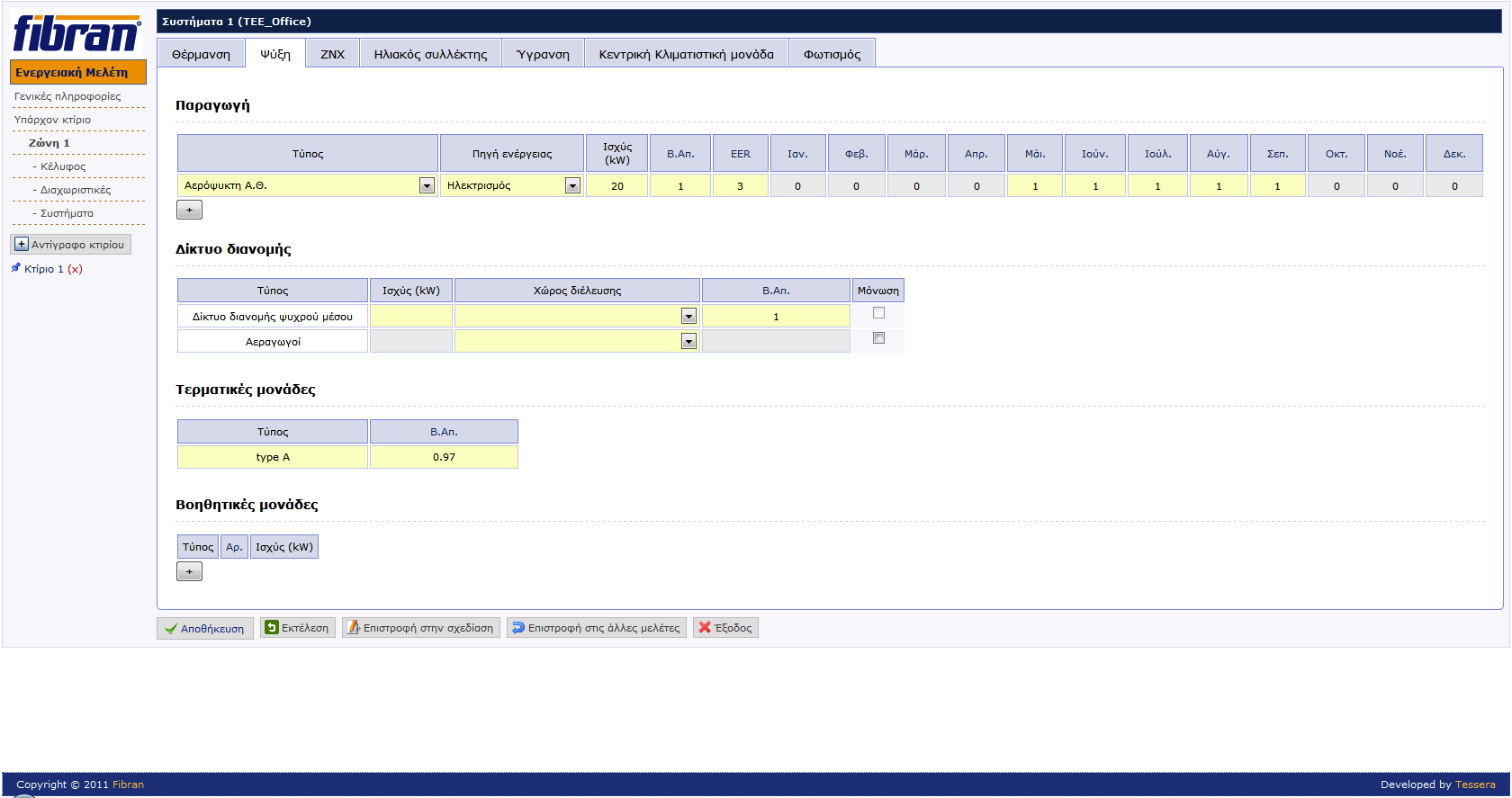Click the Νοέ. month value field
The width and height of the screenshot is (1512, 798).
[1395, 186]
